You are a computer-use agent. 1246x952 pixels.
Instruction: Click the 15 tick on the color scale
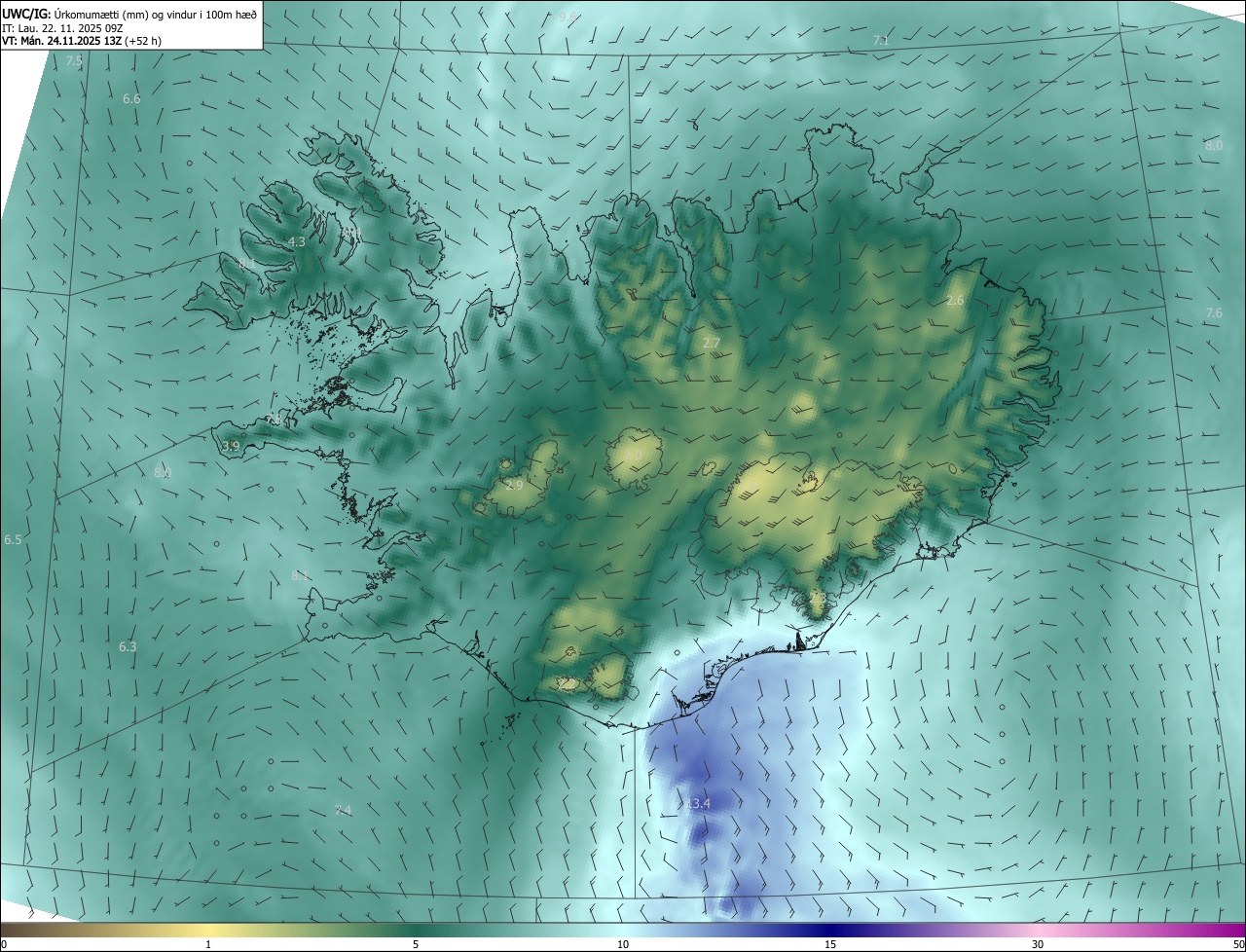pos(830,944)
